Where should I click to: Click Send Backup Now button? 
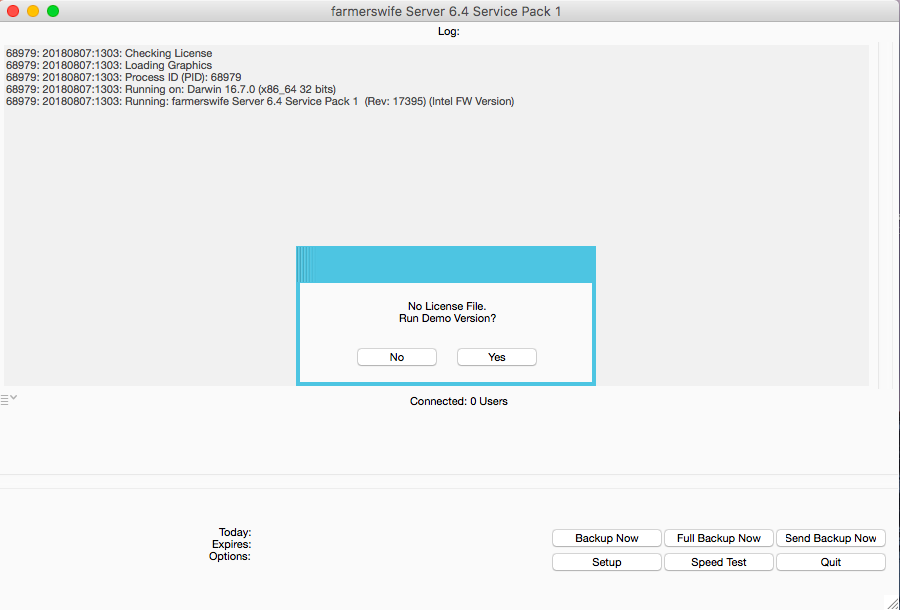pos(831,538)
